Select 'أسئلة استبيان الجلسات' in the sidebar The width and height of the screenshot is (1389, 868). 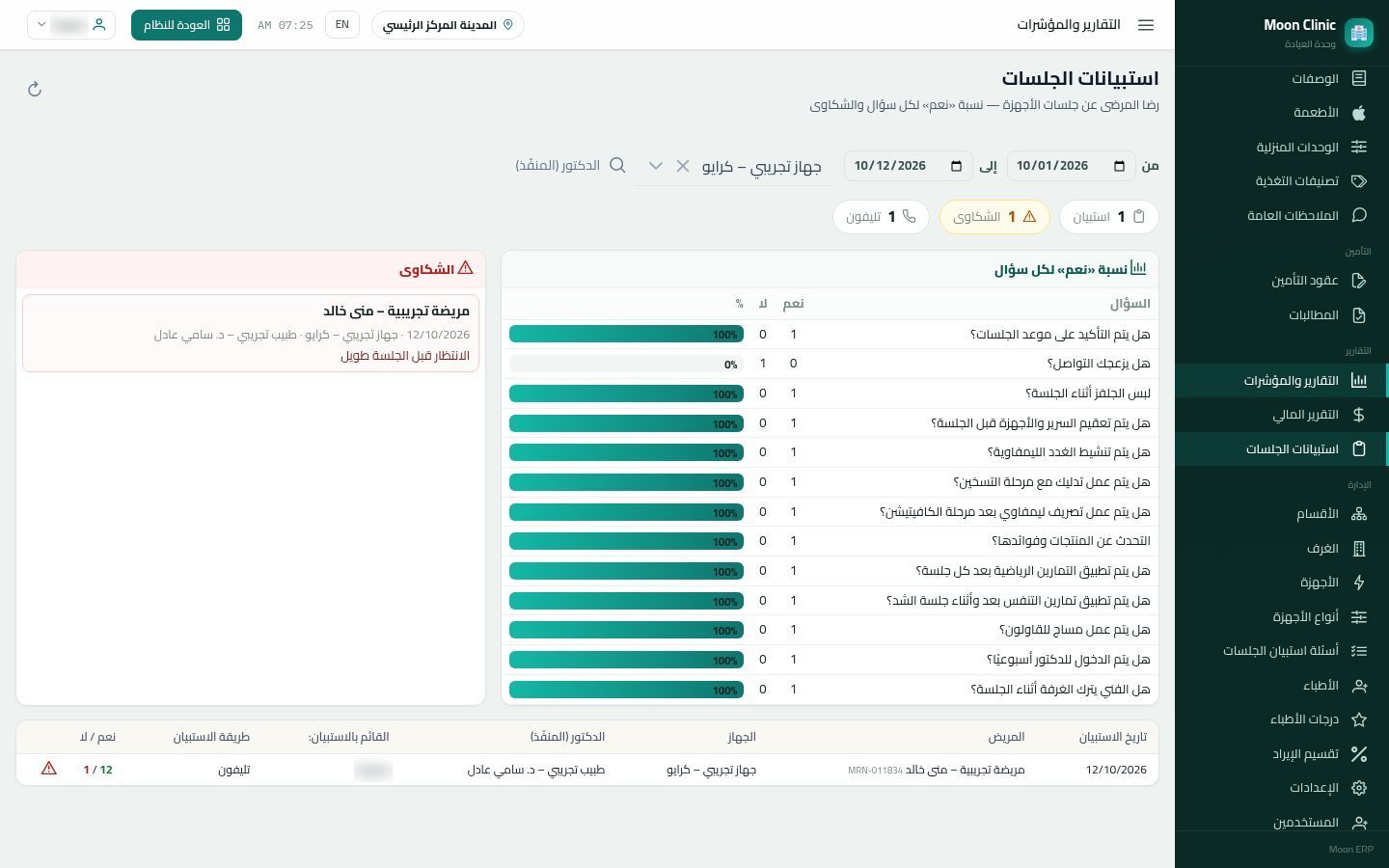point(1282,651)
